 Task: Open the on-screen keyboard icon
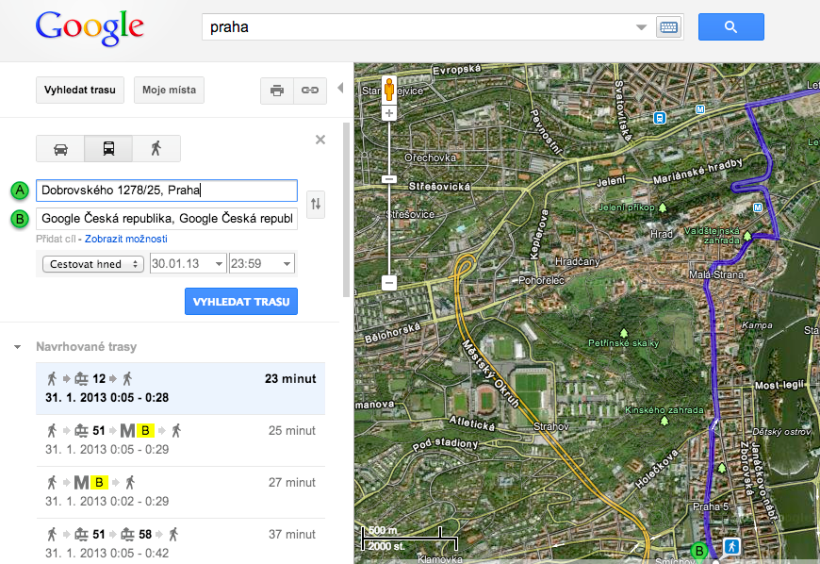[668, 27]
